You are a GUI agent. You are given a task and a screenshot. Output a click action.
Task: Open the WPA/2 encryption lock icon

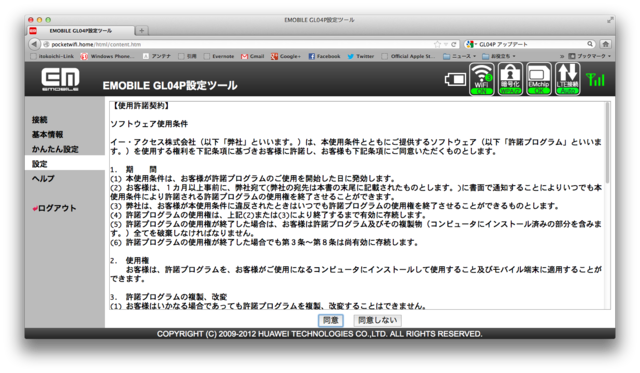pos(510,79)
